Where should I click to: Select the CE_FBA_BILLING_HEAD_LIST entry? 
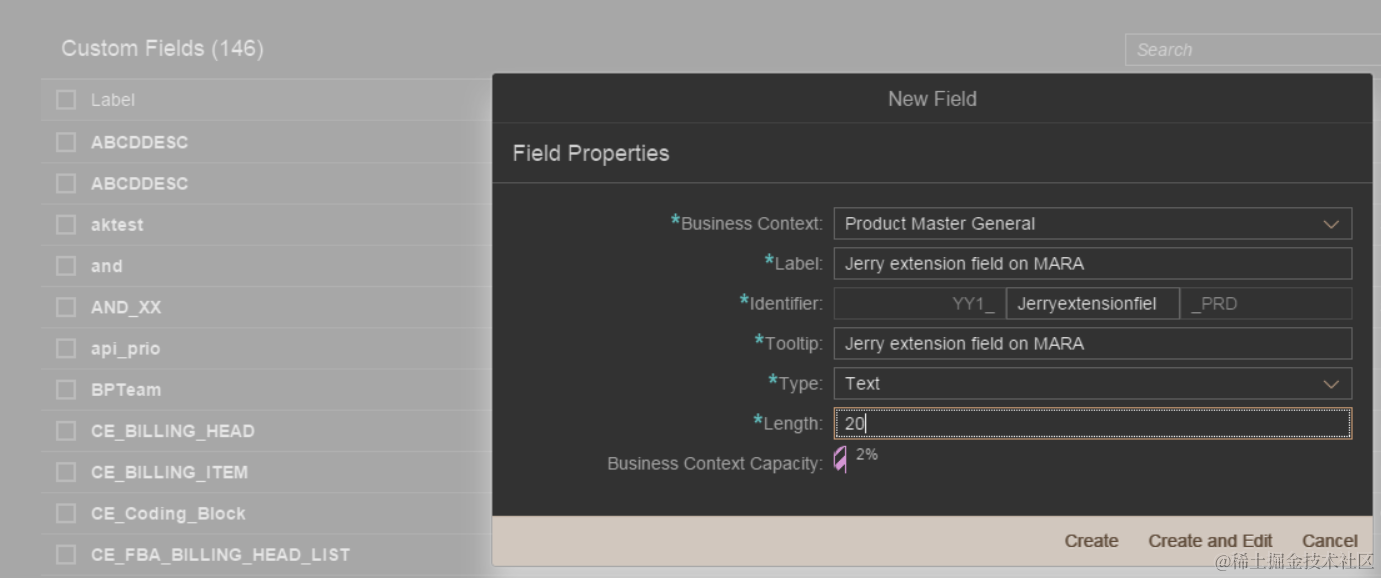[220, 554]
